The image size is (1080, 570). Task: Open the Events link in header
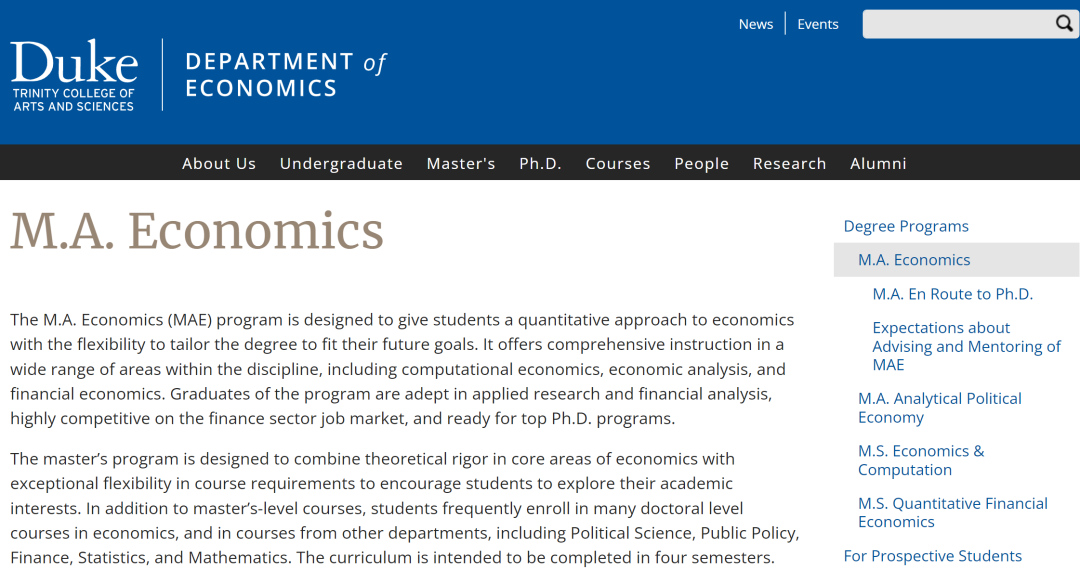point(818,24)
